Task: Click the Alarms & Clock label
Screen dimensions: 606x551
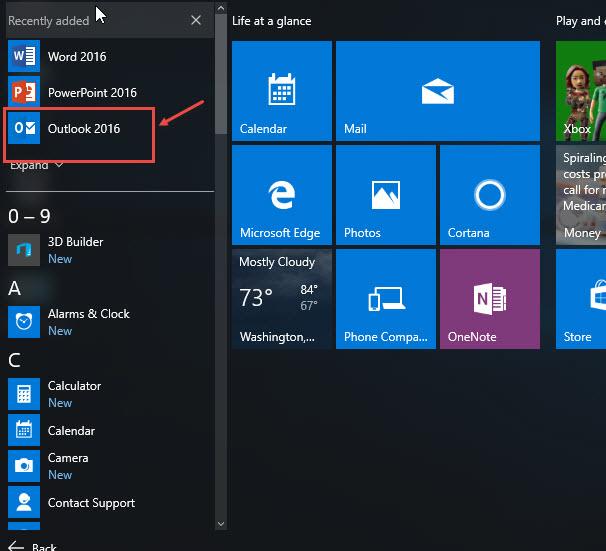Action: tap(89, 314)
